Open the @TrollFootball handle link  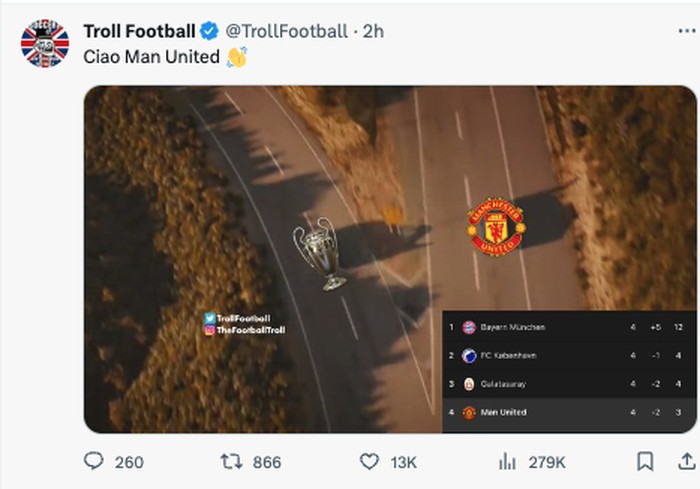287,32
